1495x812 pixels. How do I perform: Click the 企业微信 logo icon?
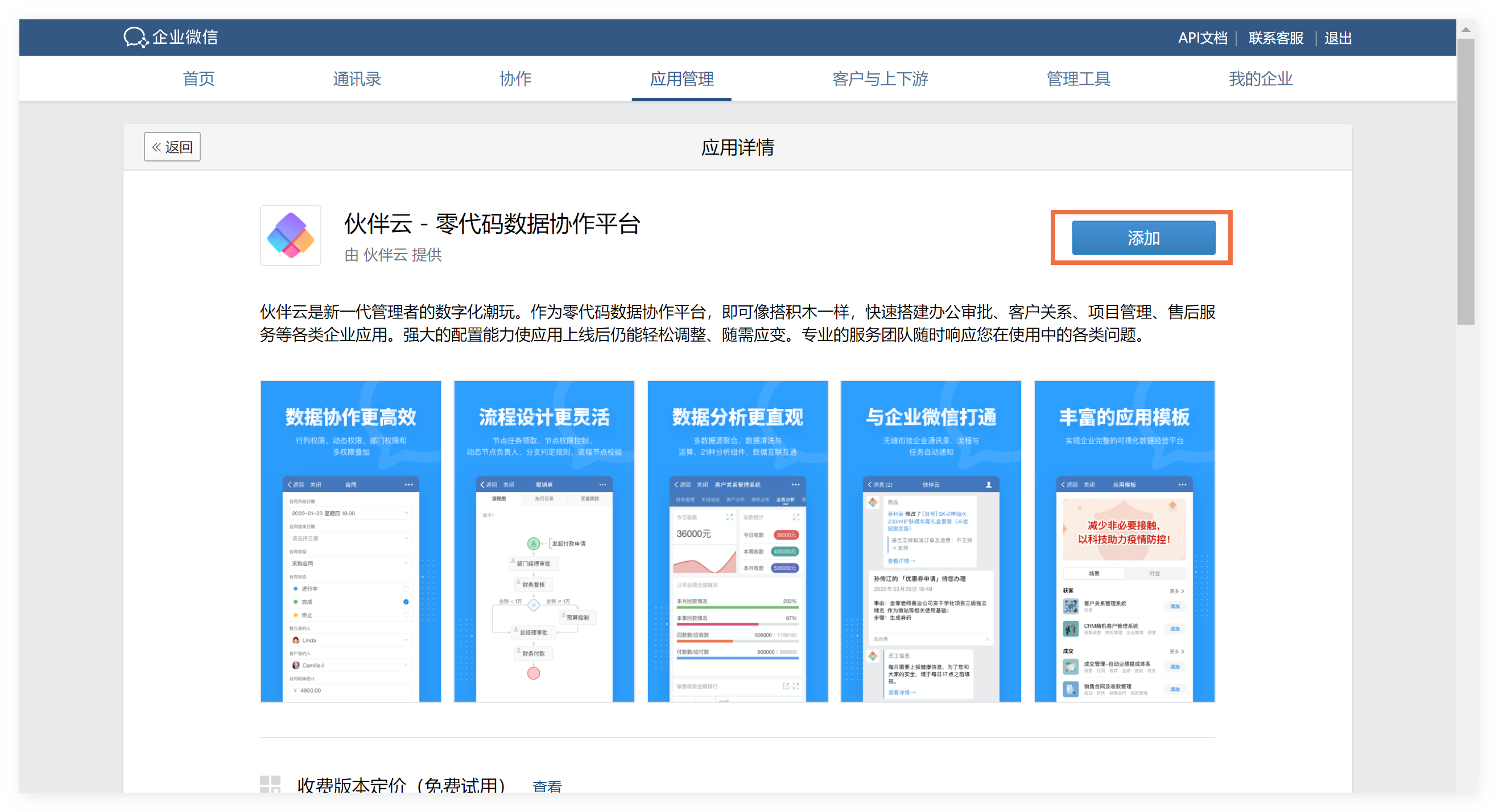click(x=137, y=37)
